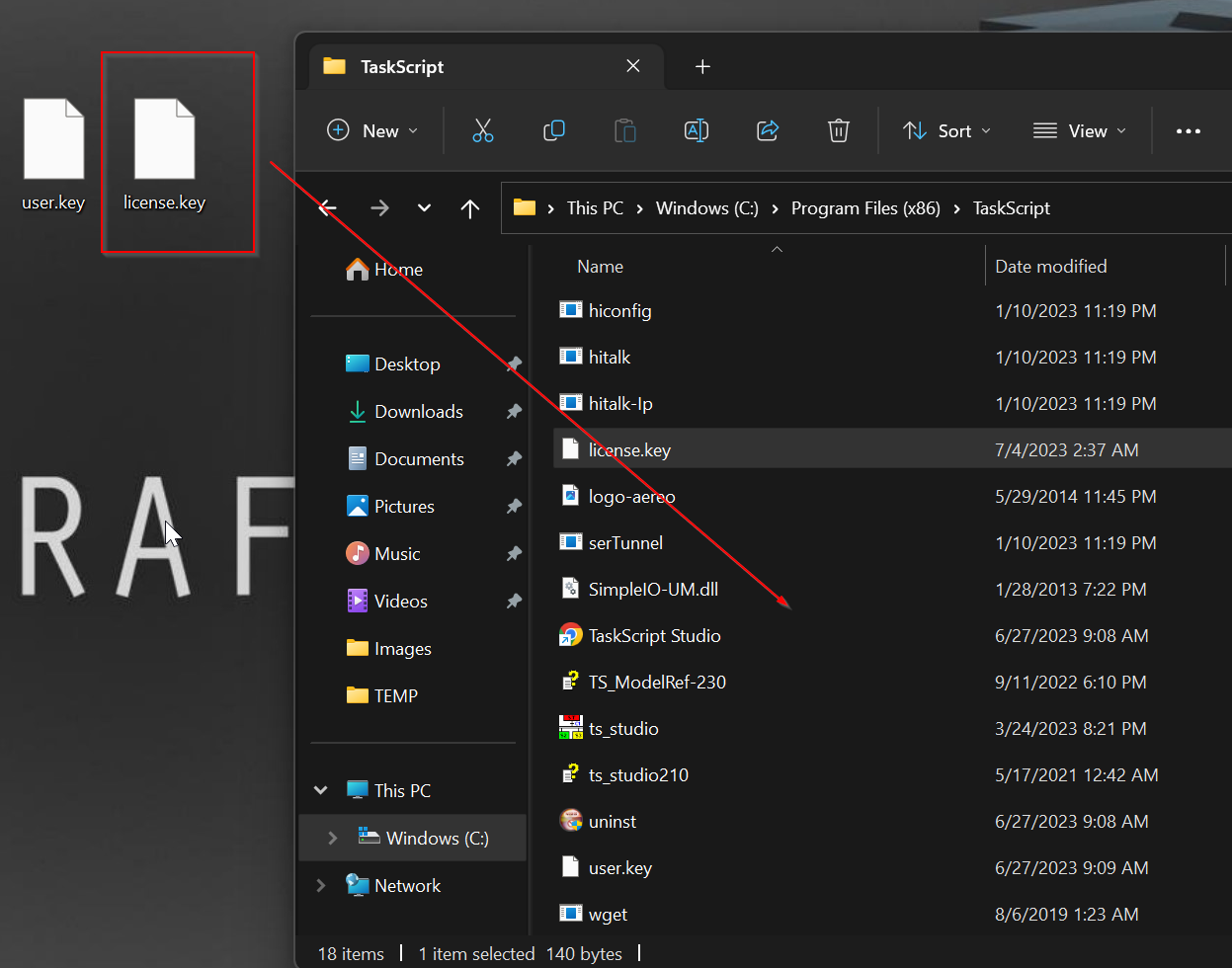Click chevron after This PC in breadcrumb

point(640,208)
